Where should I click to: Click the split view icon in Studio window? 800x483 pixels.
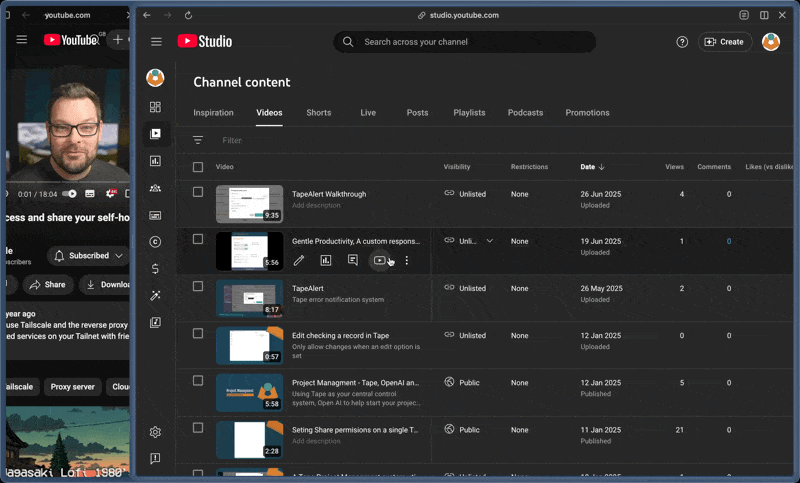[x=764, y=15]
